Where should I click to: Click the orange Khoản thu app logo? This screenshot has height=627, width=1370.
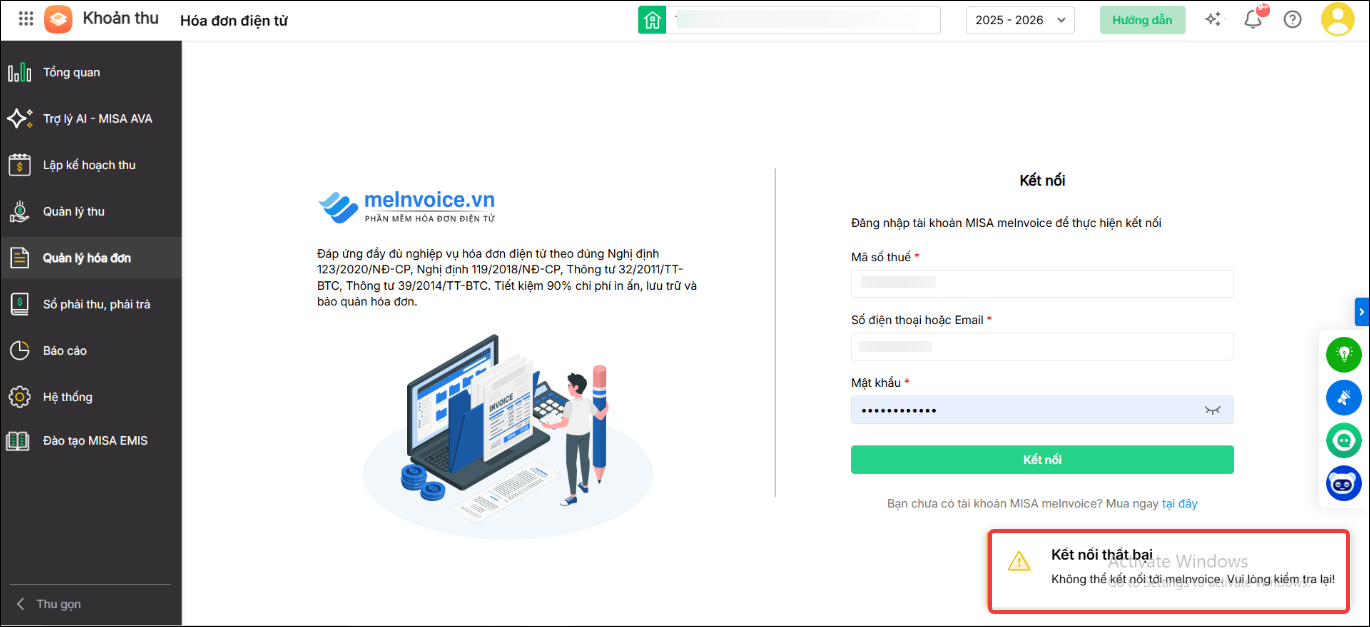point(58,19)
